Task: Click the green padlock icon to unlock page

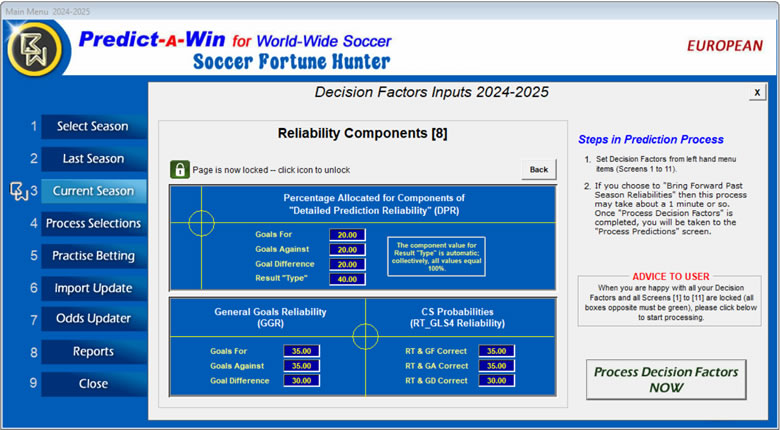Action: pyautogui.click(x=180, y=169)
